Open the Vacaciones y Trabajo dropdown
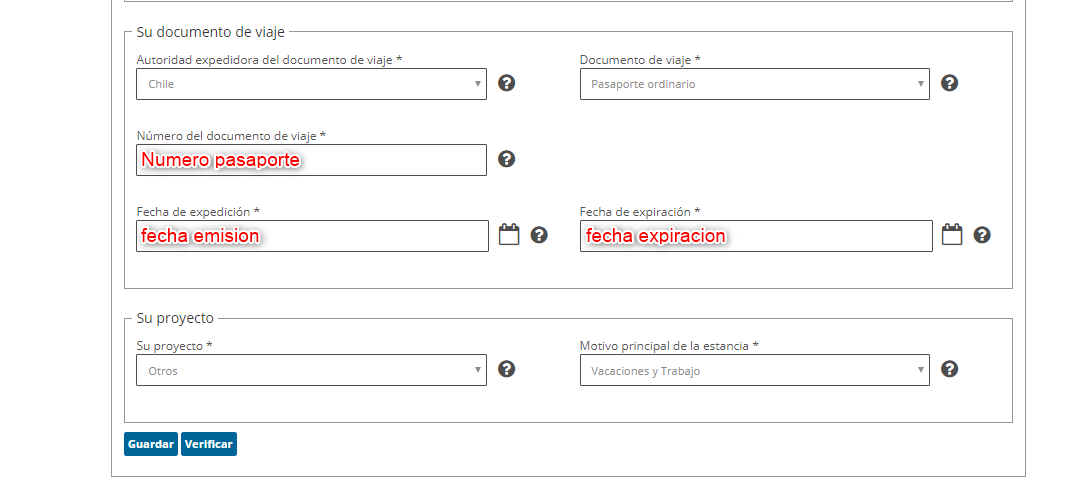 tap(755, 370)
